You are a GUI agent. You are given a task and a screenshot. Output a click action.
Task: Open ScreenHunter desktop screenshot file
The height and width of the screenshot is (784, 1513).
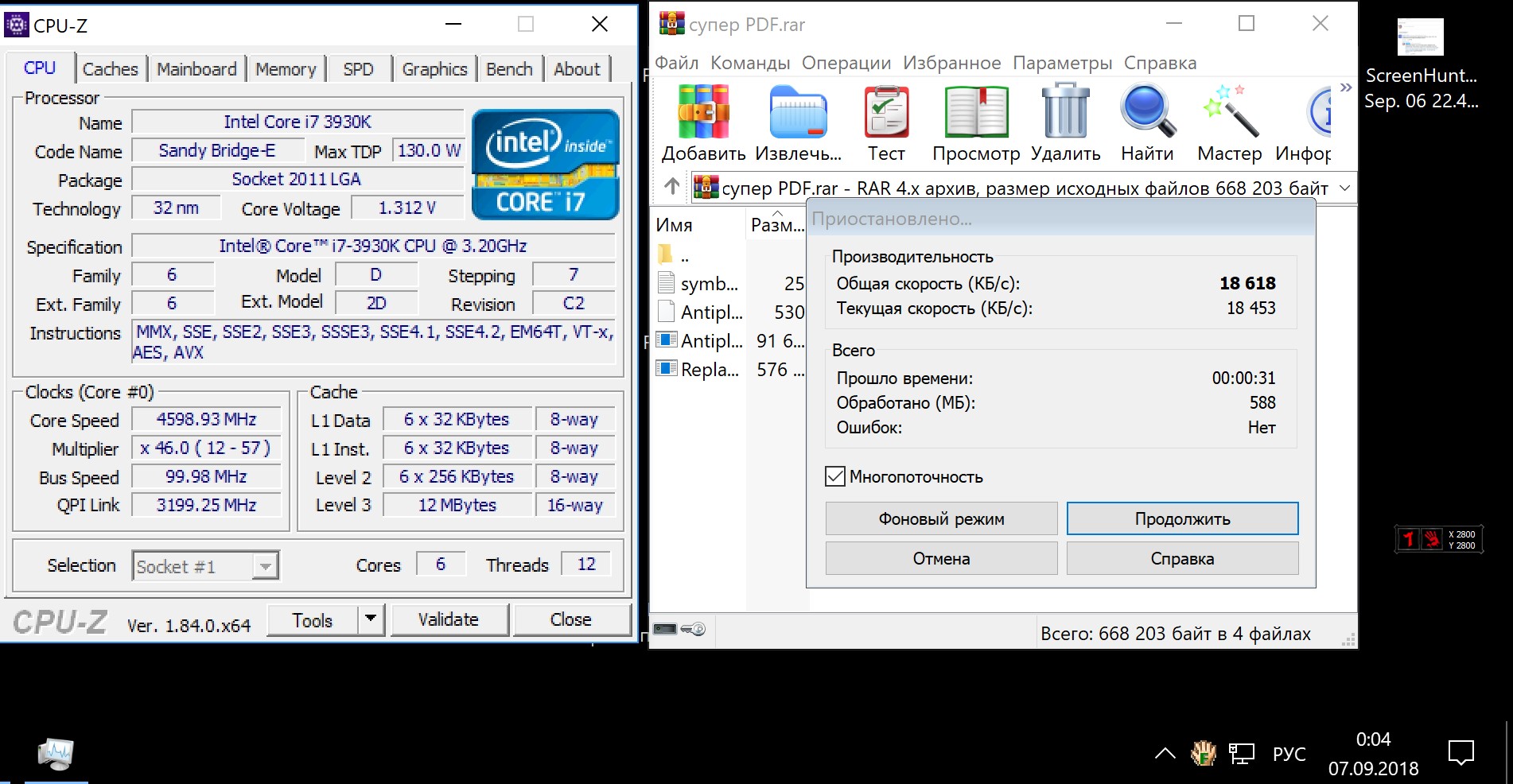(1420, 38)
